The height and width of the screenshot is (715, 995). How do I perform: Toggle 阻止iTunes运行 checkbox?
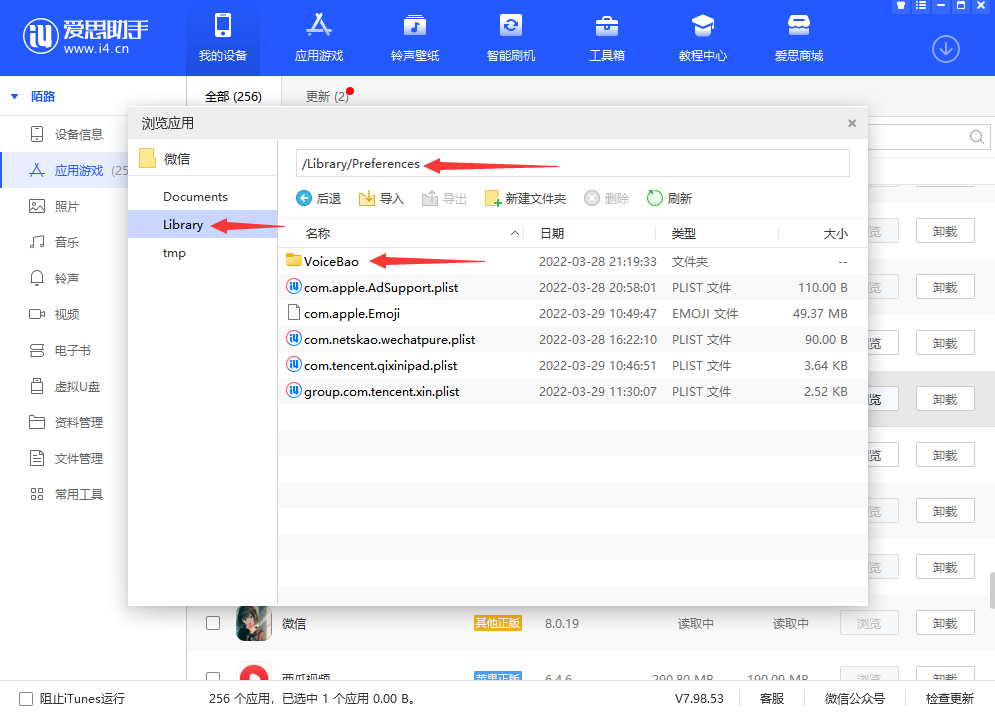pos(26,699)
